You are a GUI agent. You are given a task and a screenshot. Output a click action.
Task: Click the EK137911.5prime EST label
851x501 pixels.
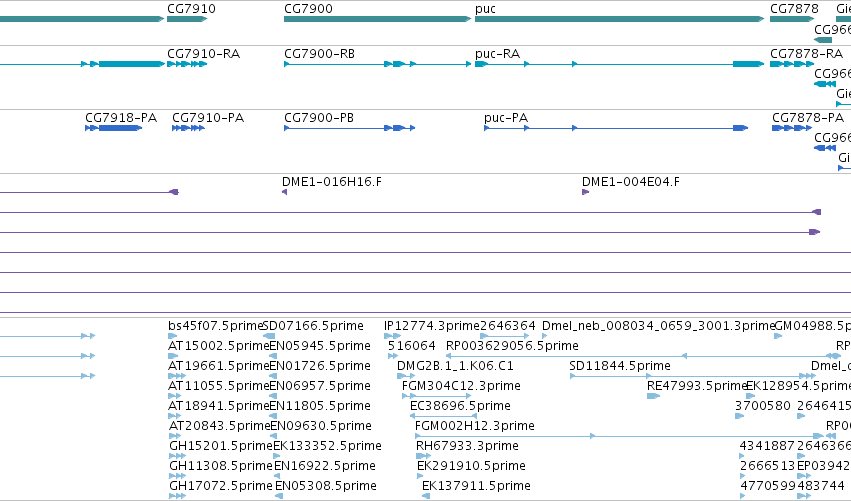tap(476, 486)
